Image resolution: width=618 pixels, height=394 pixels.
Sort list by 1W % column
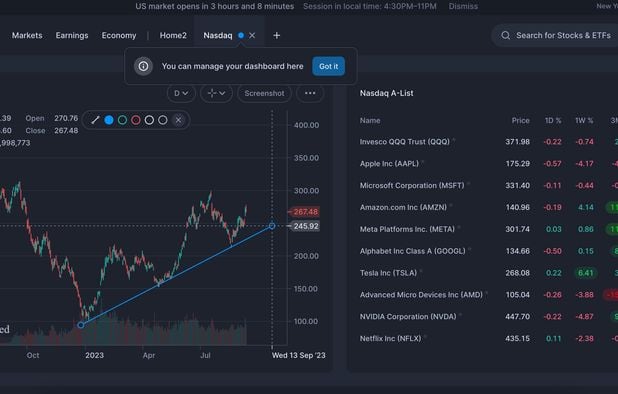pos(584,121)
